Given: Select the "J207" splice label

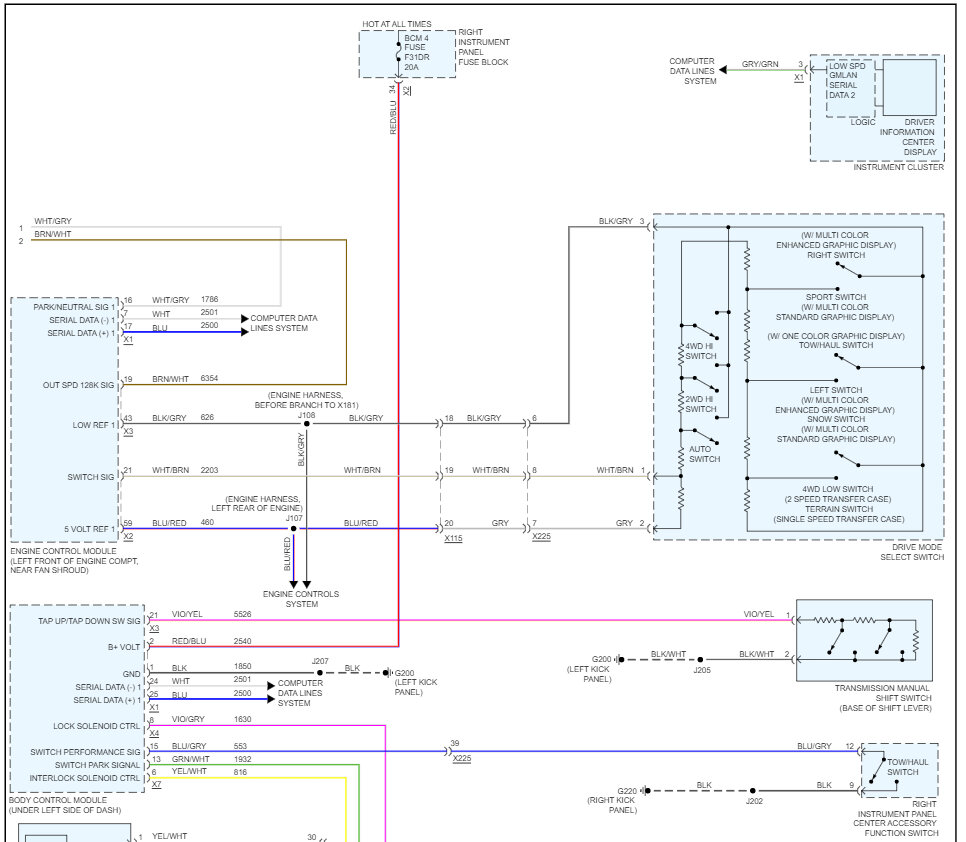Looking at the screenshot, I should [320, 662].
